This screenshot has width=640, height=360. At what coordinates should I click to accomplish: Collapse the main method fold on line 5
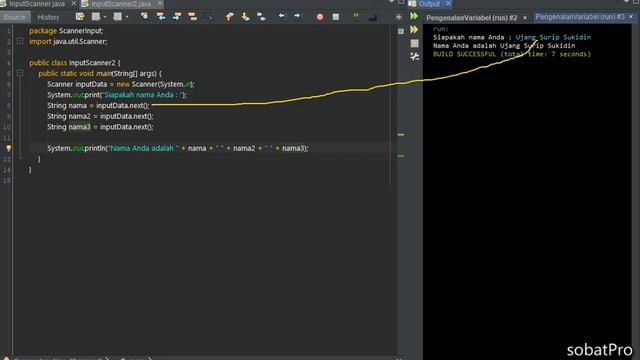(x=20, y=73)
